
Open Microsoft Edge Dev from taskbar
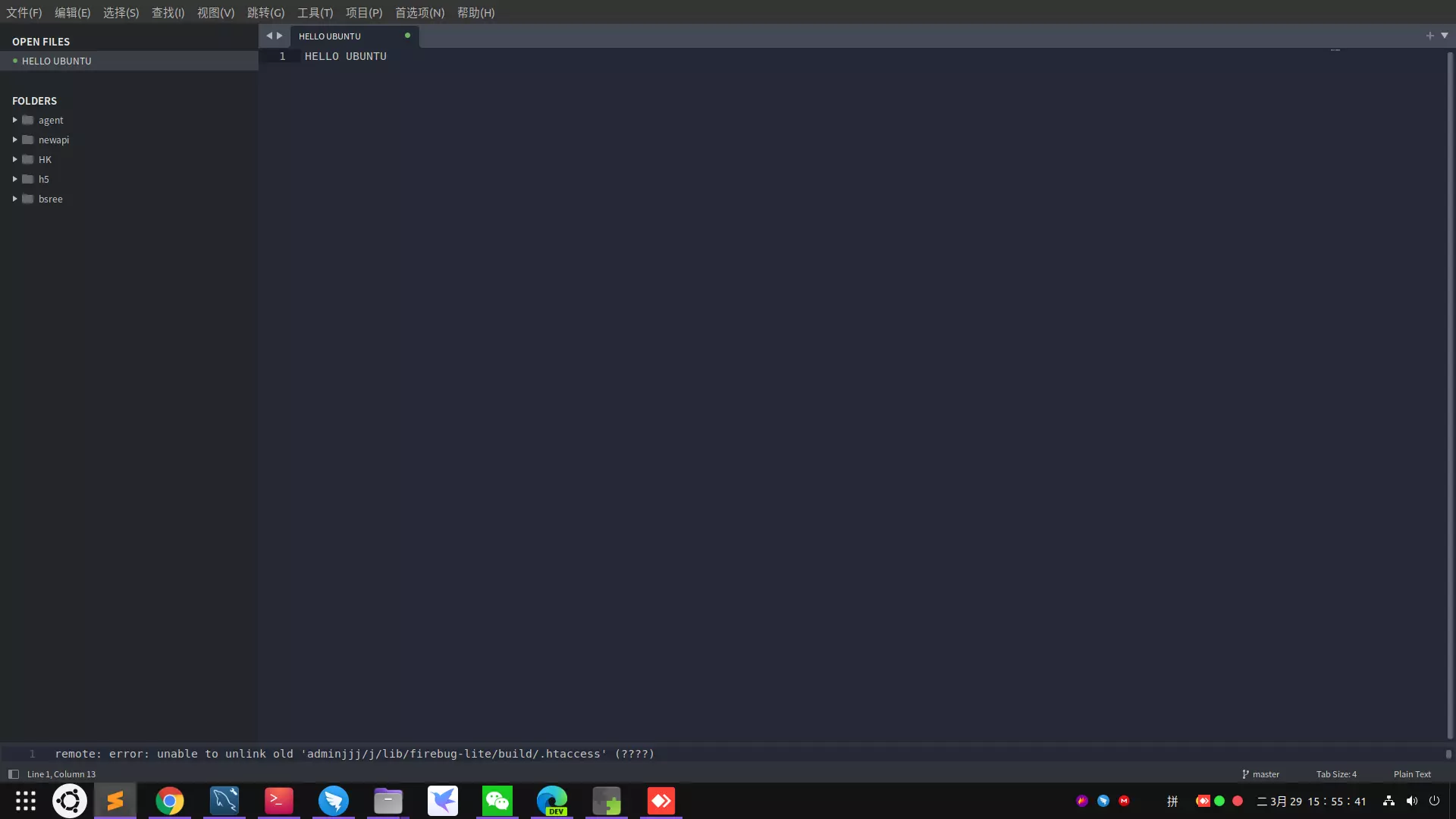point(552,801)
